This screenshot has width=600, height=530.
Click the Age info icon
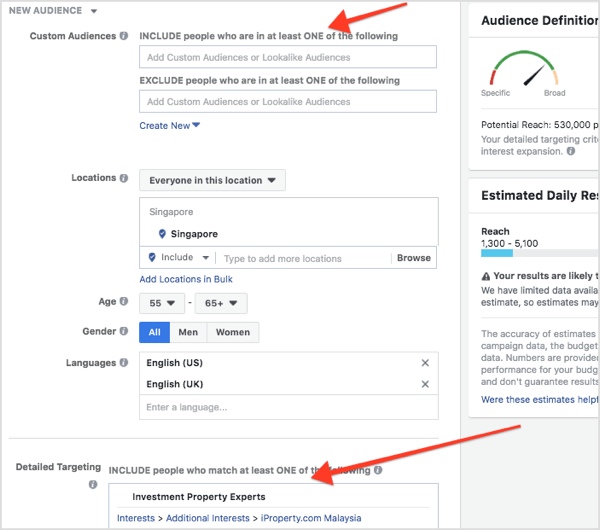pos(124,301)
